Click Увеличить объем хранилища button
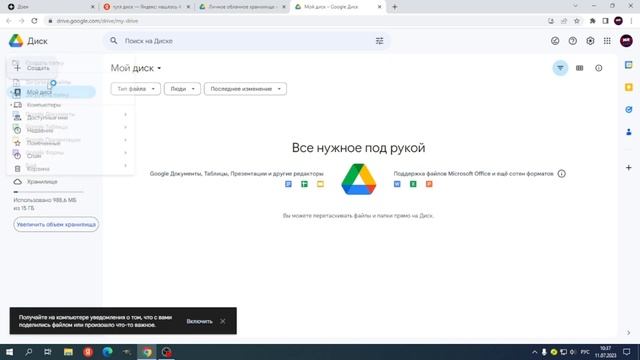This screenshot has height=360, width=640. pos(56,224)
